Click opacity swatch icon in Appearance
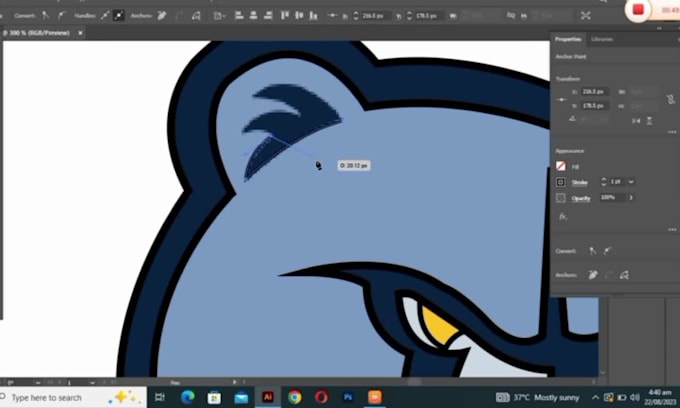The height and width of the screenshot is (408, 680). coord(561,198)
